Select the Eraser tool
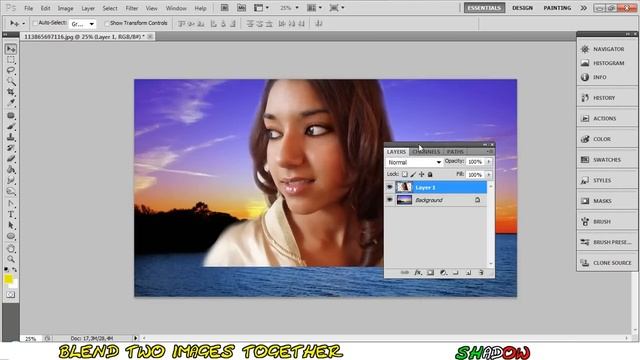The height and width of the screenshot is (360, 640). (11, 159)
